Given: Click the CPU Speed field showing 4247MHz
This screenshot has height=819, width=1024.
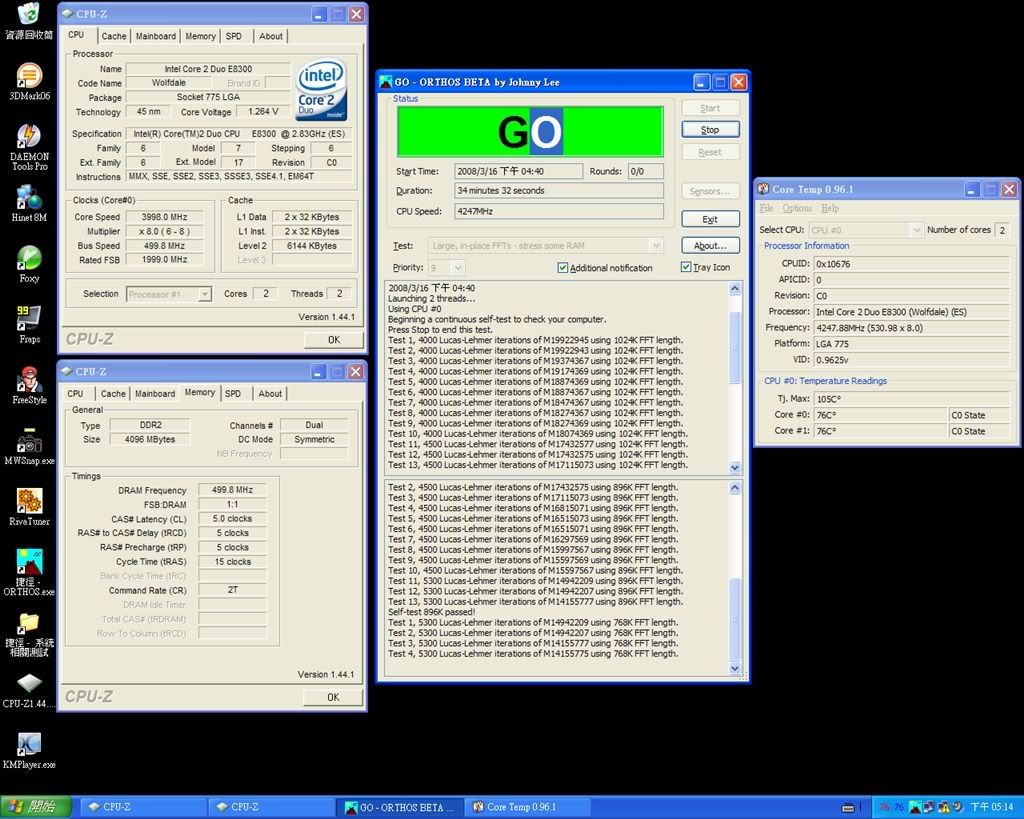Looking at the screenshot, I should tap(559, 212).
